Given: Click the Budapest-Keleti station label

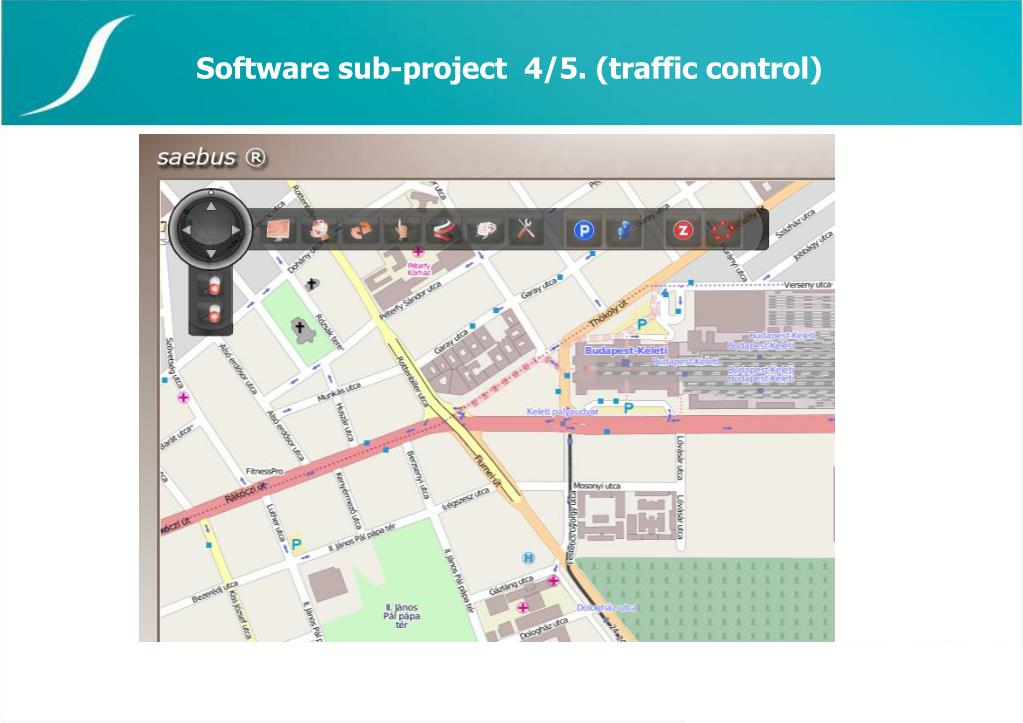Looking at the screenshot, I should 626,350.
